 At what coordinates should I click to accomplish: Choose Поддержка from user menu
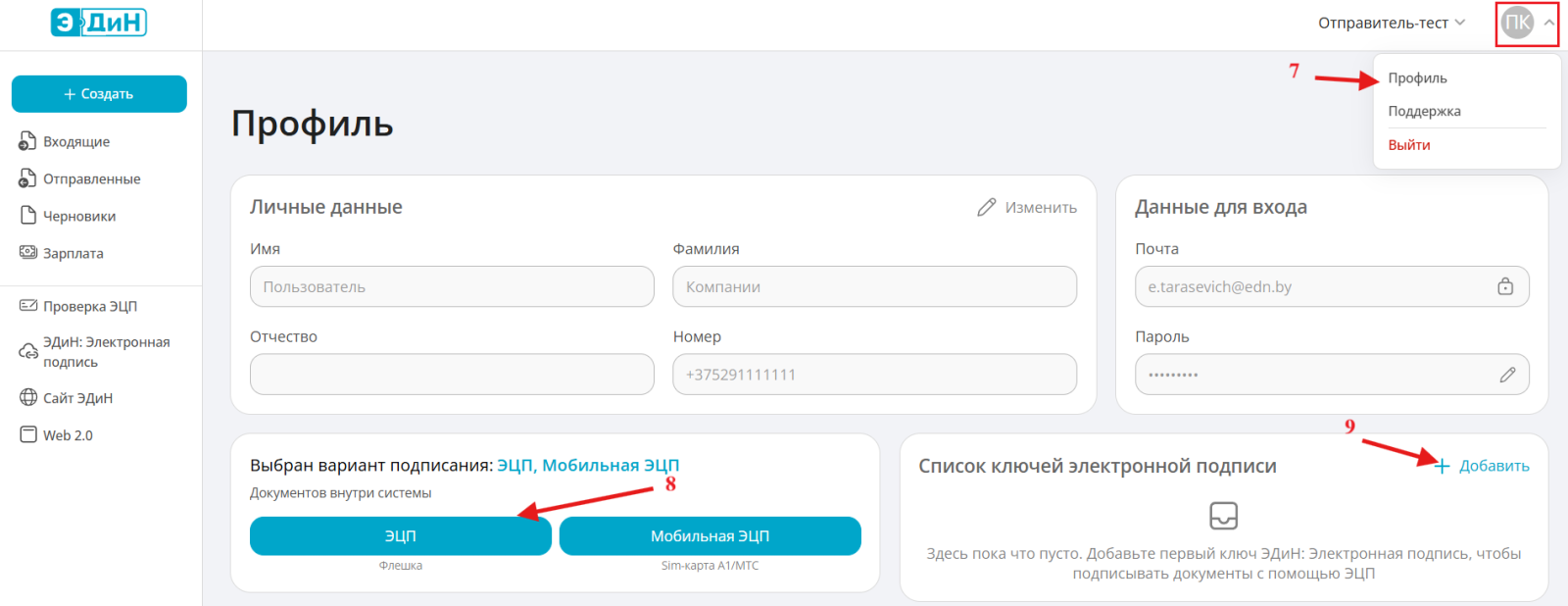1424,112
